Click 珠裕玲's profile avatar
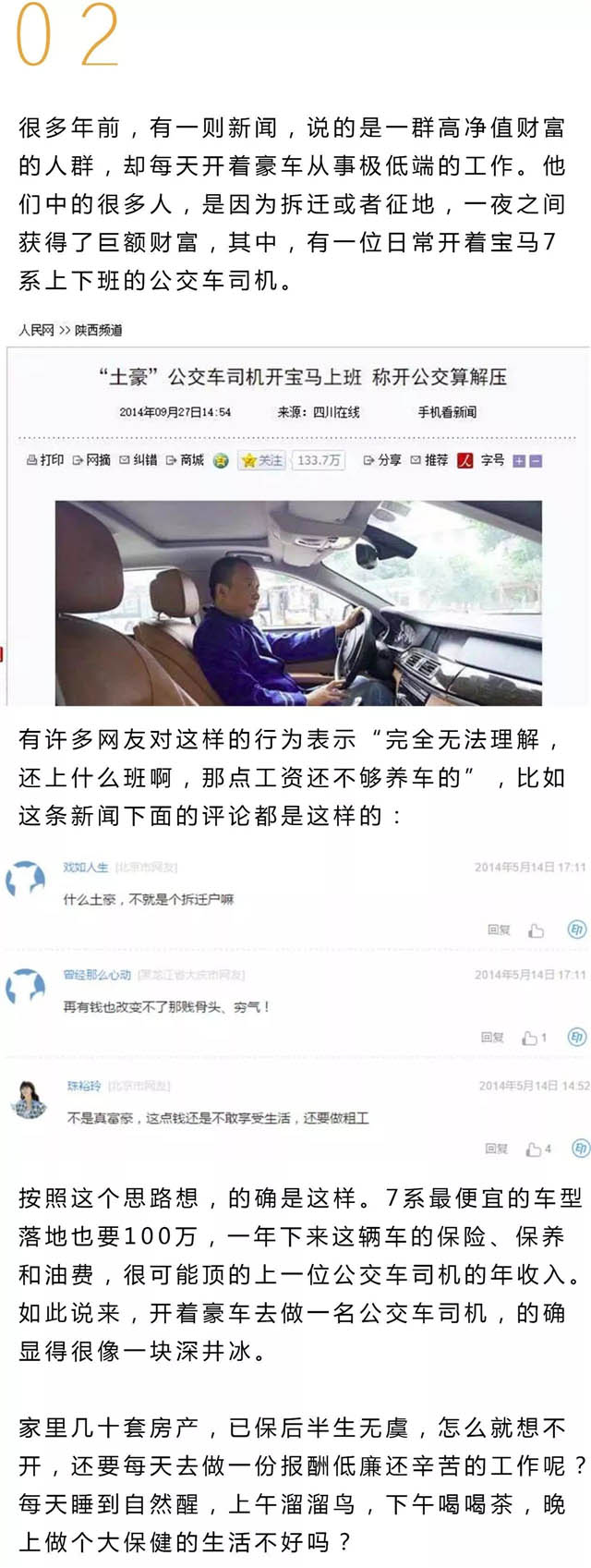Viewport: 591px width, 1568px height. (x=29, y=1100)
